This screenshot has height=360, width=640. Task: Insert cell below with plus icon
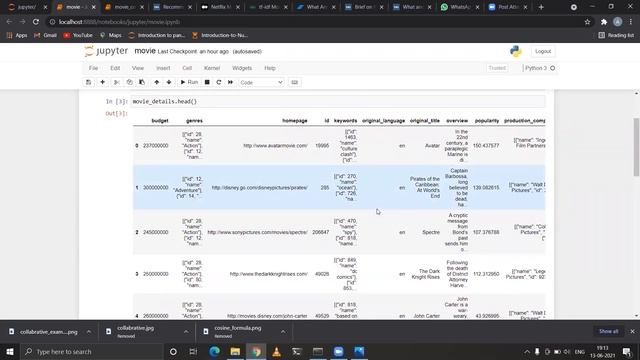pos(102,82)
